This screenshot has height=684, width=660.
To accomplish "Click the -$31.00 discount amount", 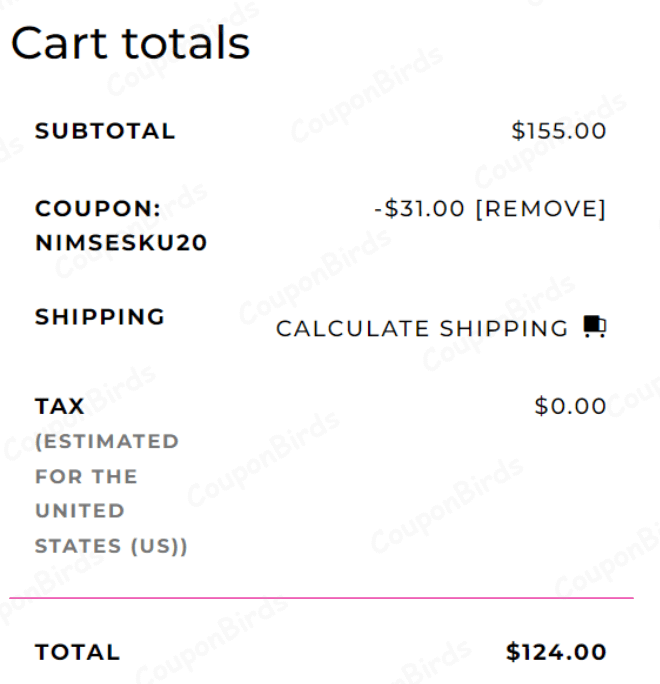I will 419,209.
